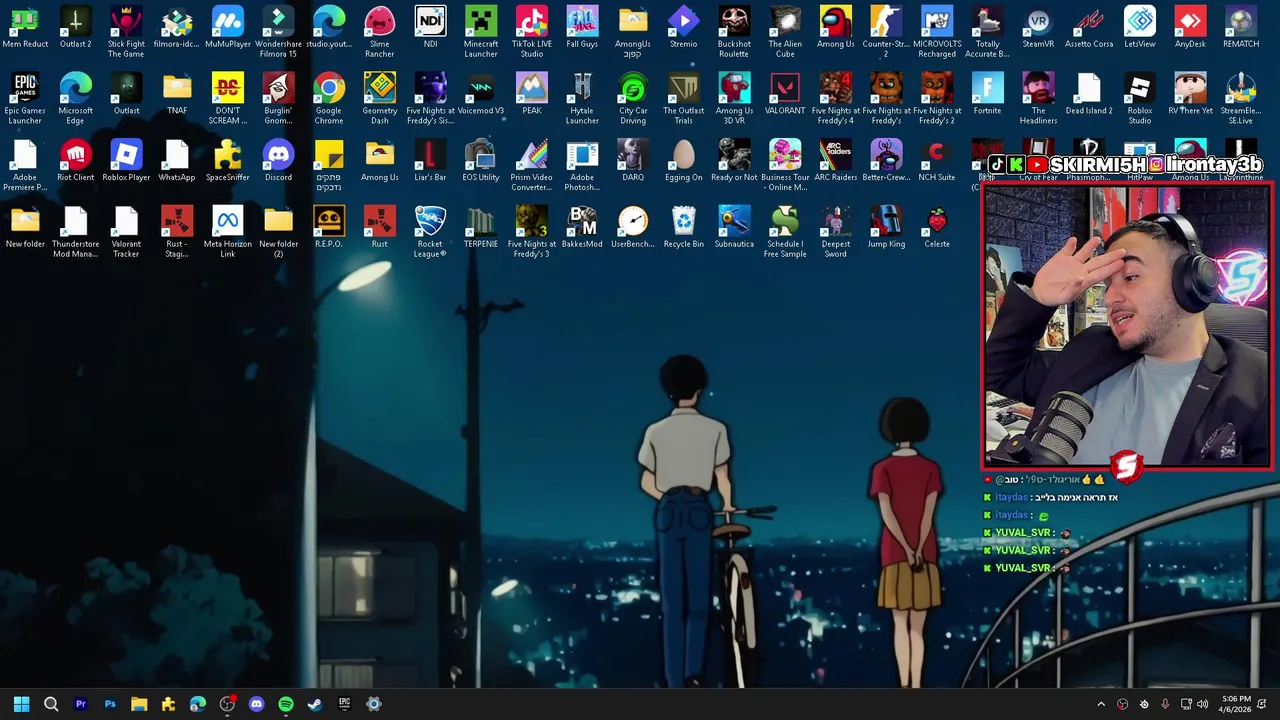Open the volume control in tray
Viewport: 1280px width, 720px height.
click(1202, 704)
